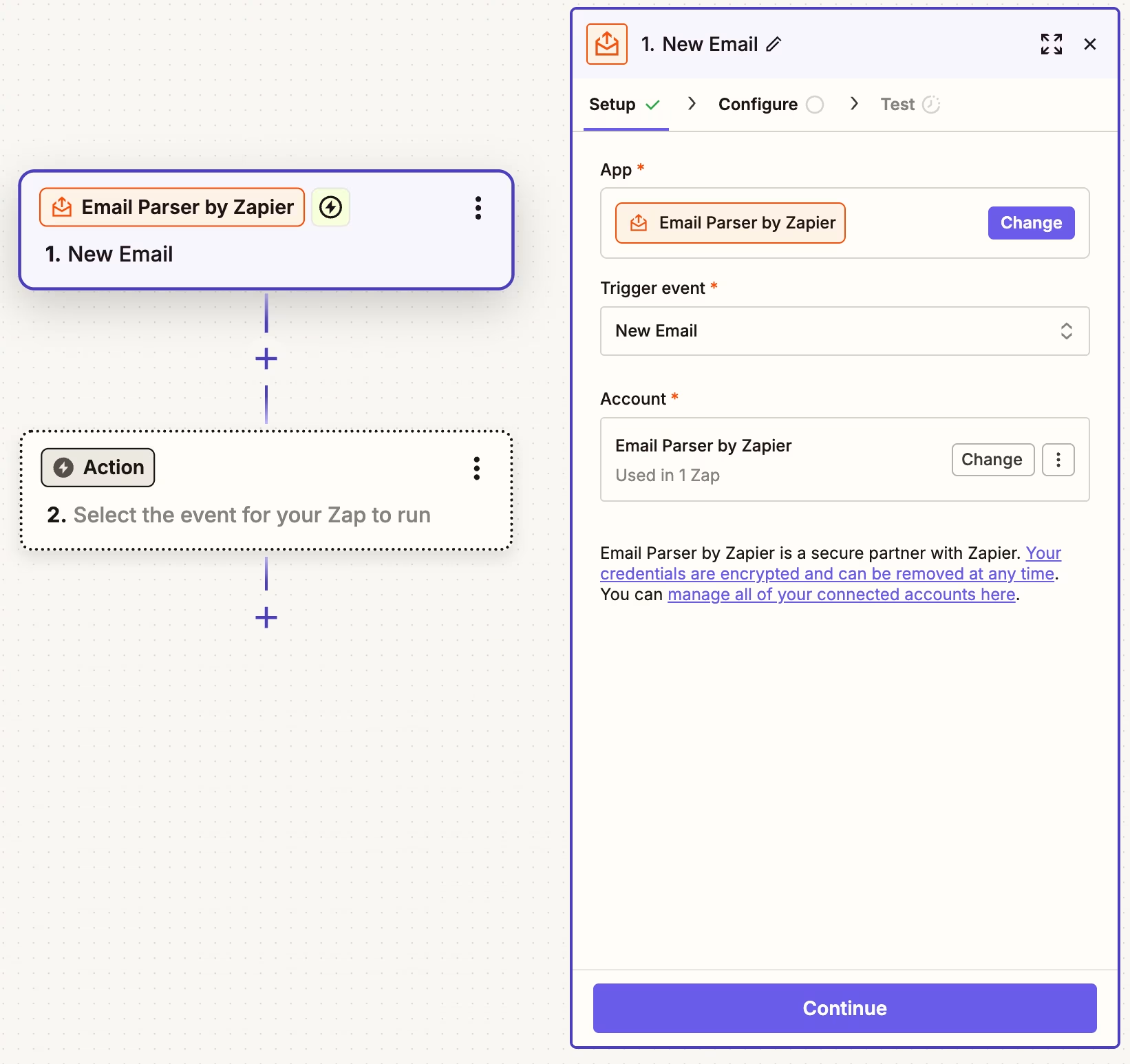Open the three-dot menu on the Action step

pyautogui.click(x=476, y=468)
